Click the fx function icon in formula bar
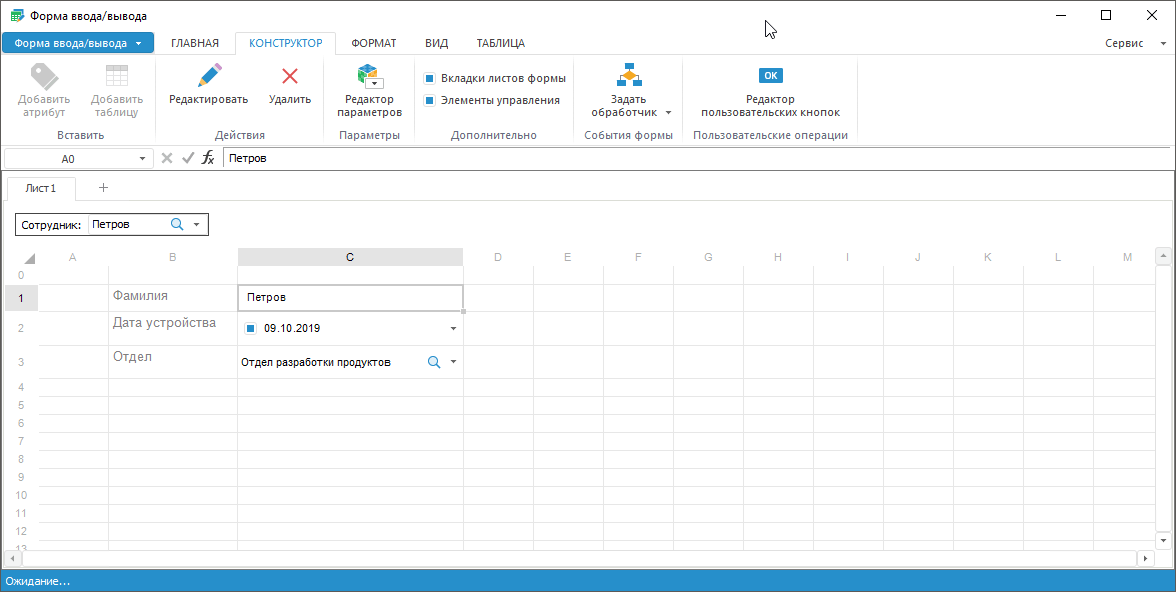The height and width of the screenshot is (592, 1176). [208, 158]
